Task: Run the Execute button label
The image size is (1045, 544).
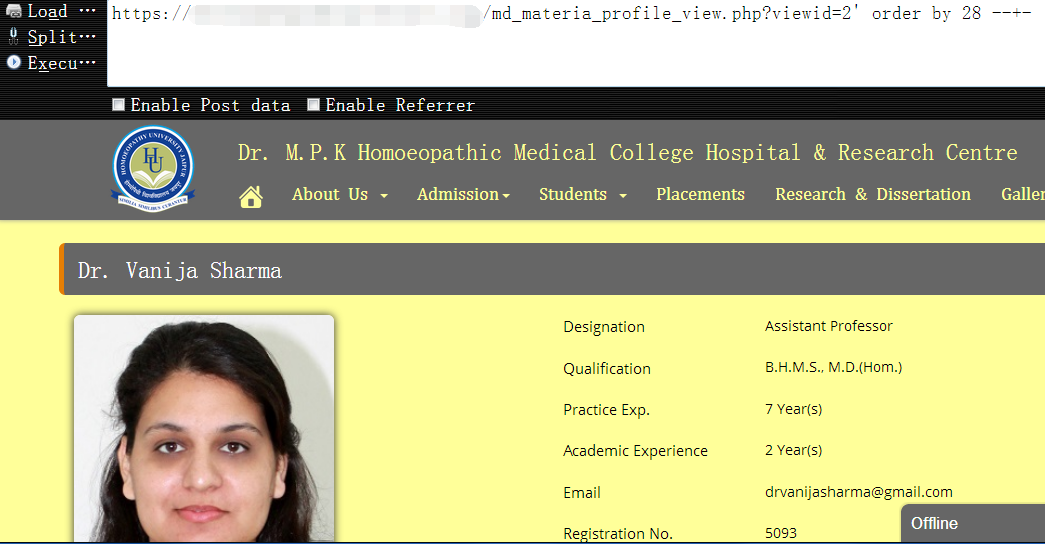Action: point(61,63)
